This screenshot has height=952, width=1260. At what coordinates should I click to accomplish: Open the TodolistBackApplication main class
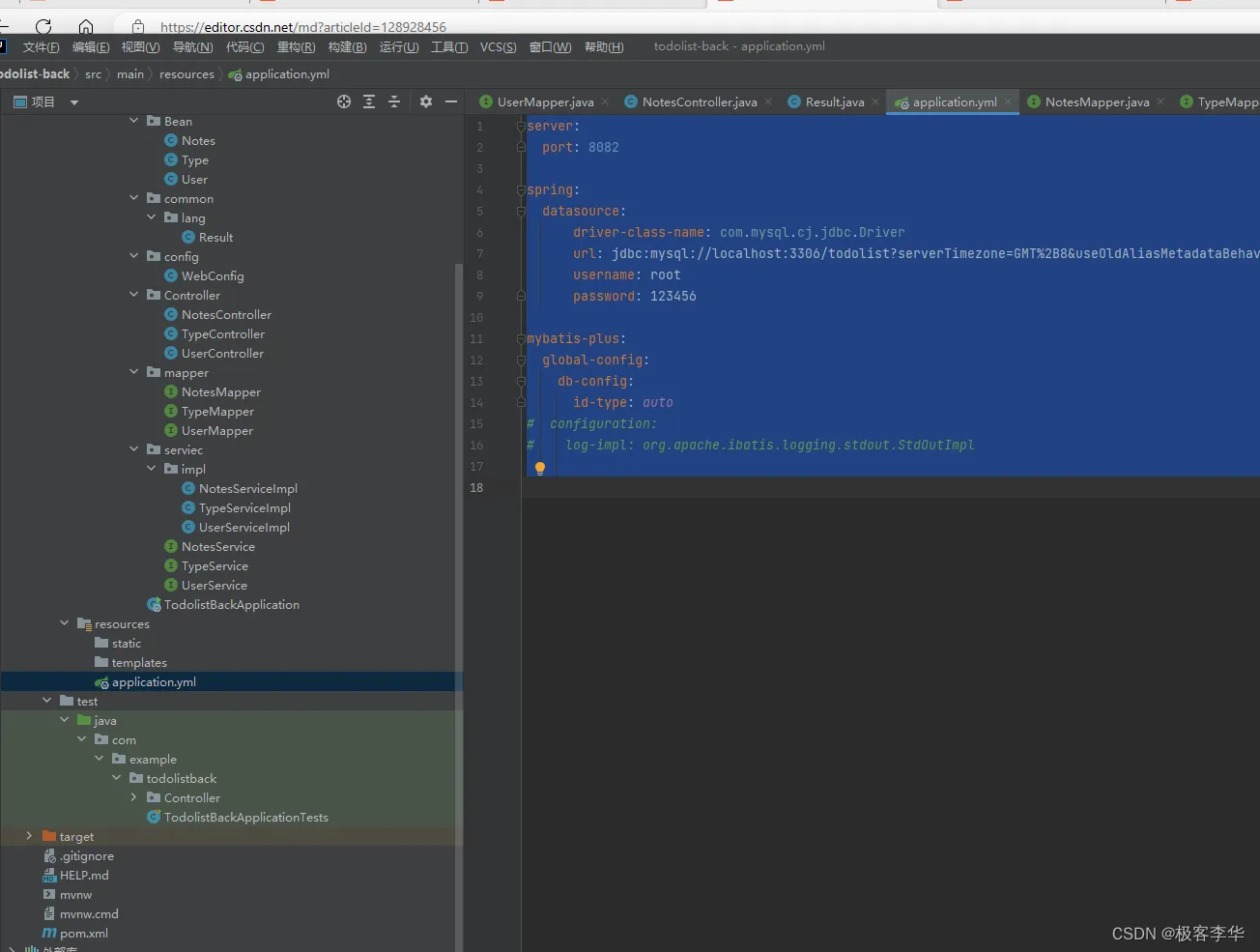pos(232,605)
